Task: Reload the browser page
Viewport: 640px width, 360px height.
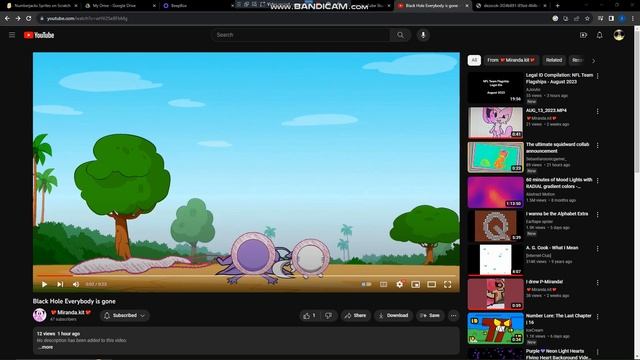Action: 29,18
